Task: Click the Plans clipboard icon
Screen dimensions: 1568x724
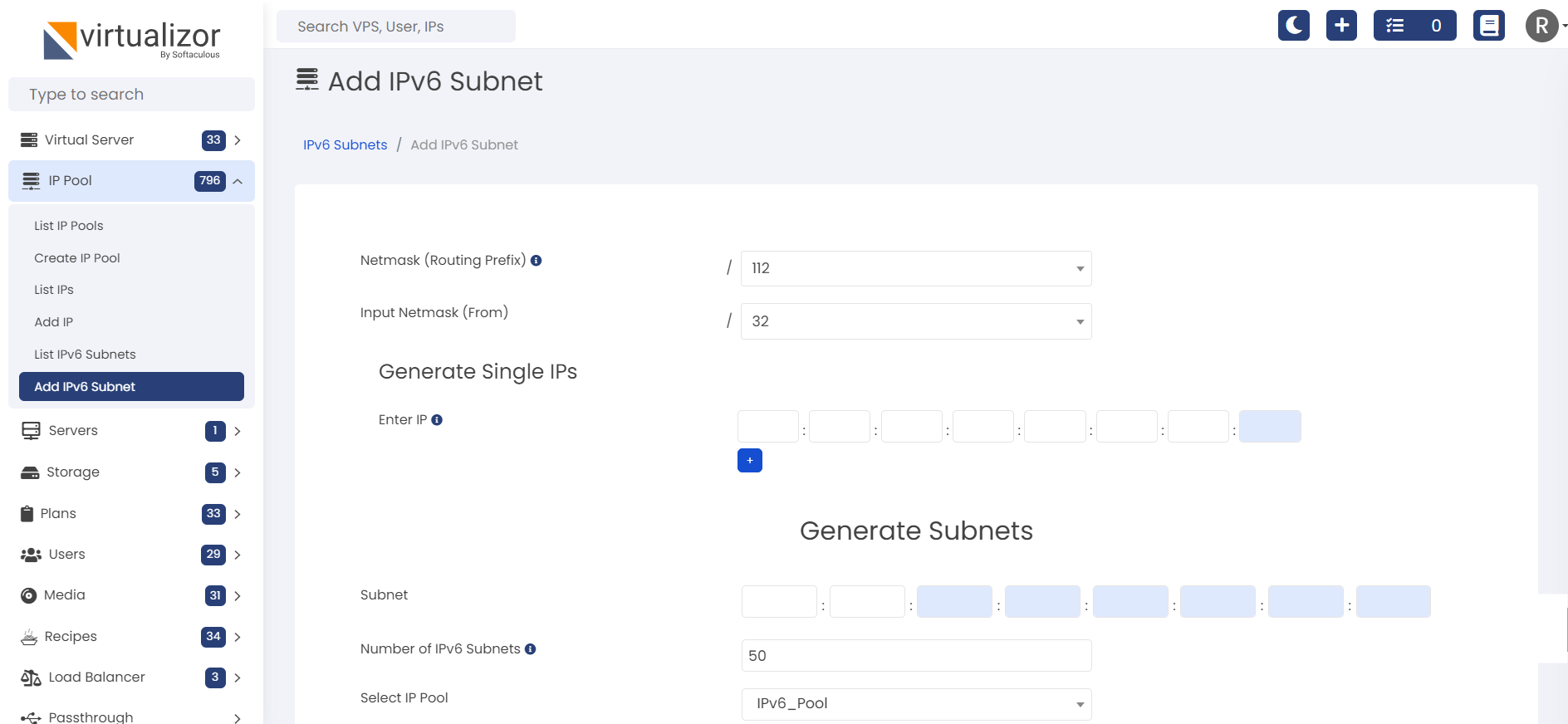Action: 27,513
